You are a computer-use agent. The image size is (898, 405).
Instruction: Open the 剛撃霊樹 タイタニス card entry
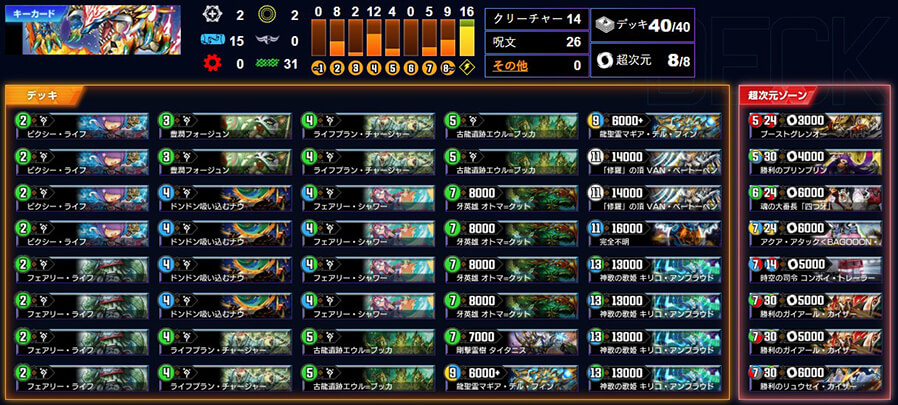(510, 343)
